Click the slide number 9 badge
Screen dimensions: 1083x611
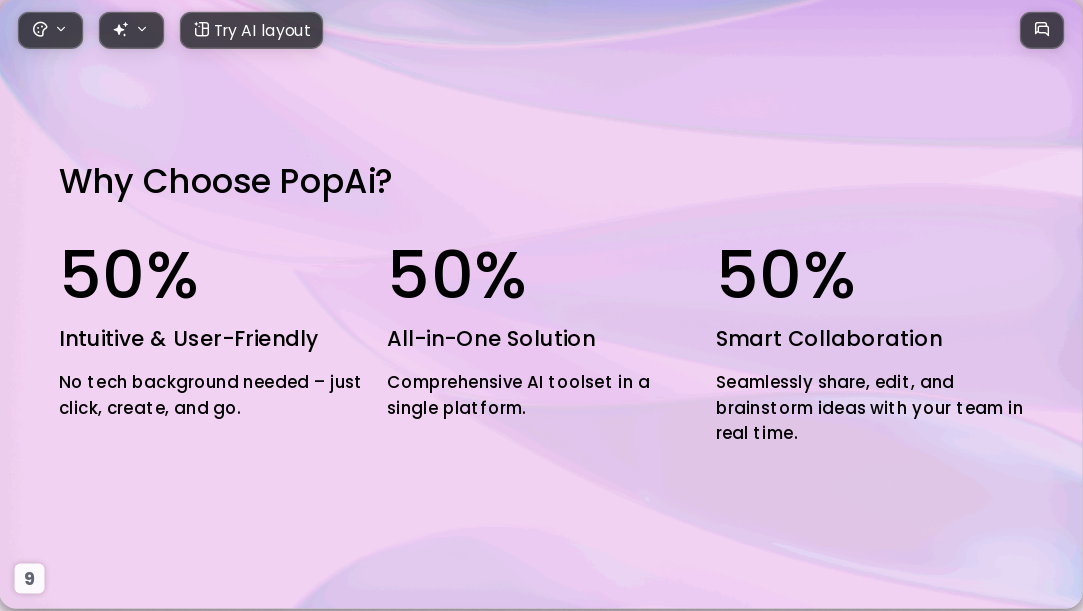(x=29, y=579)
